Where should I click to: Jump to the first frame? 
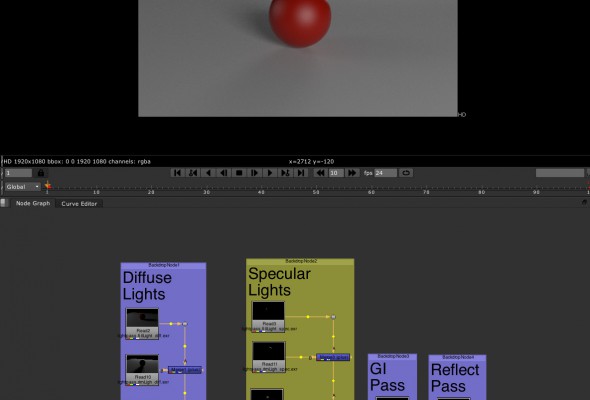[x=178, y=173]
